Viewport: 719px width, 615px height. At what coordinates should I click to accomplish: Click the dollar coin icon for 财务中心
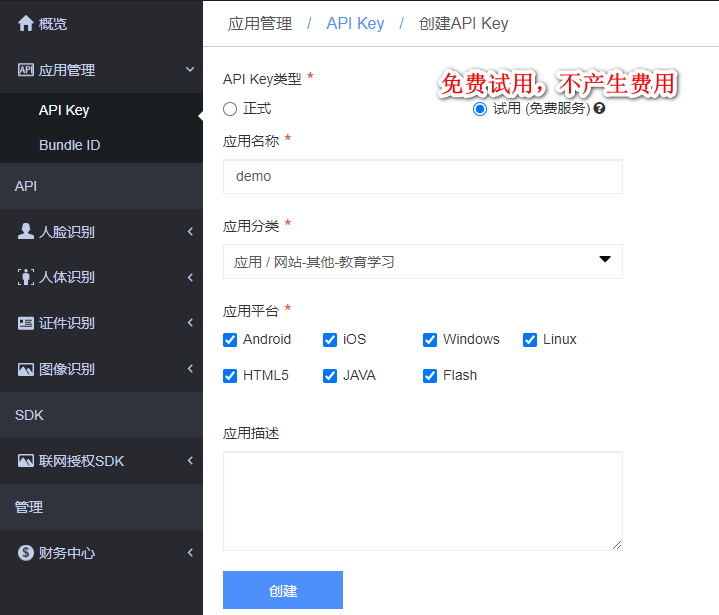[26, 553]
